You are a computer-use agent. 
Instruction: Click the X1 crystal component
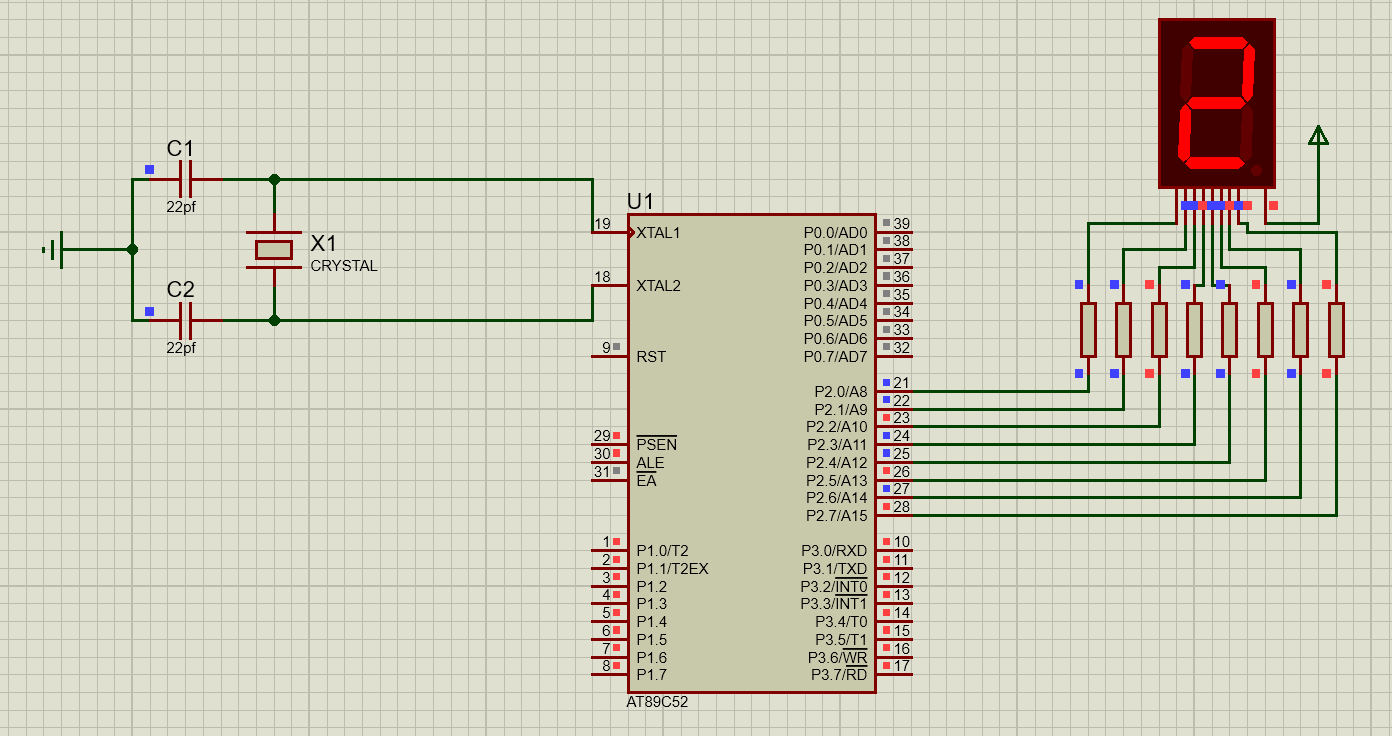point(274,250)
